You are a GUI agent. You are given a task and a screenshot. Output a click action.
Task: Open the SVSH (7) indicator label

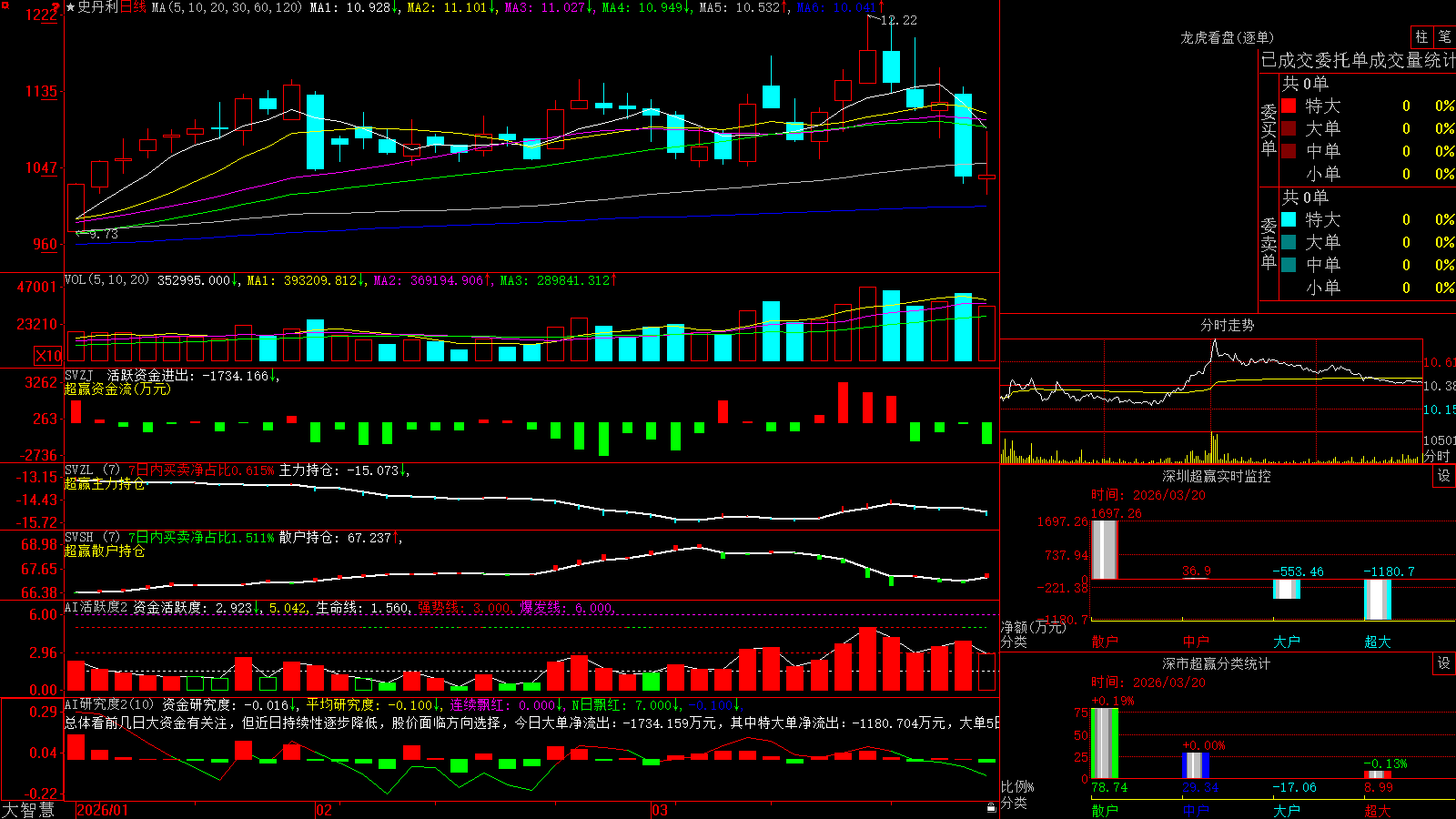click(92, 538)
